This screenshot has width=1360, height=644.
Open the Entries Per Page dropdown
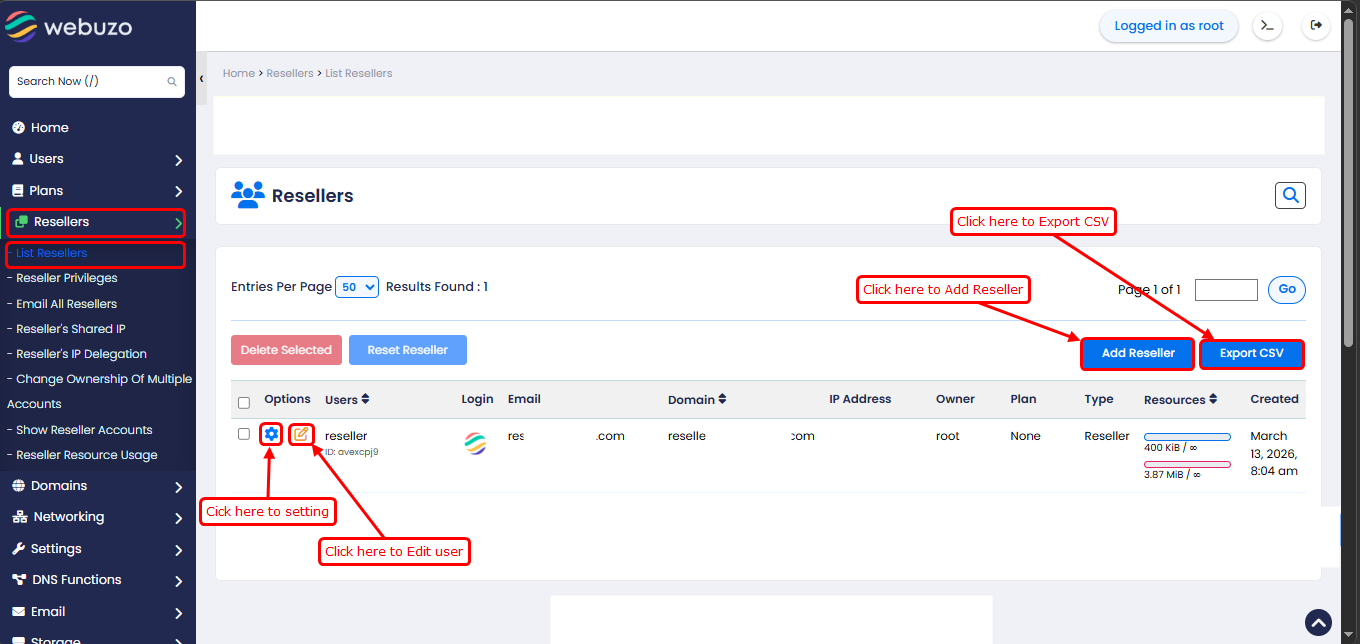pyautogui.click(x=357, y=287)
